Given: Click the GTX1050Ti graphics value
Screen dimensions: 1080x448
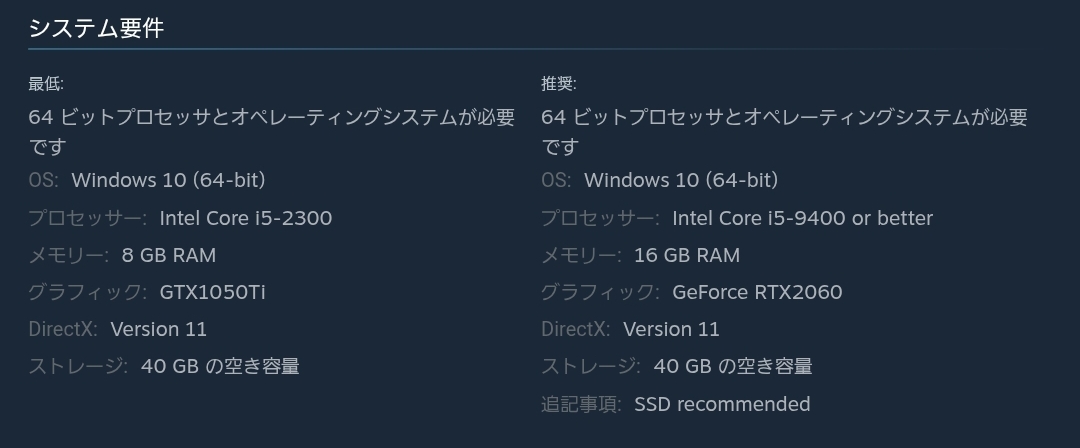Looking at the screenshot, I should pyautogui.click(x=212, y=292).
